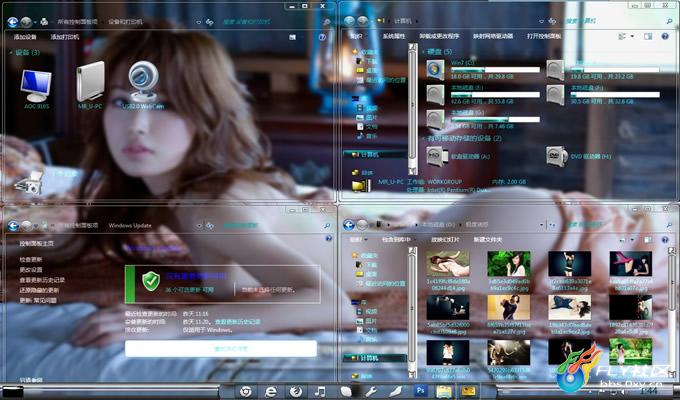The height and width of the screenshot is (400, 680).
Task: Open address history dropdown in Windows Update window
Action: coord(199,226)
